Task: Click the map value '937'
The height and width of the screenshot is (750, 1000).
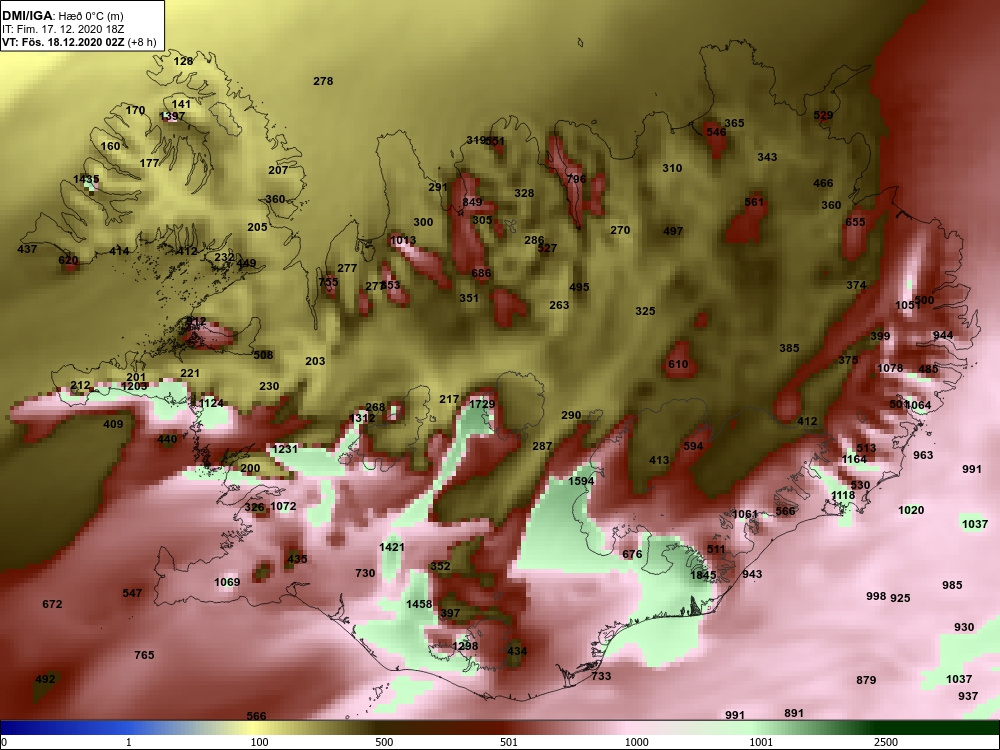Action: (968, 696)
